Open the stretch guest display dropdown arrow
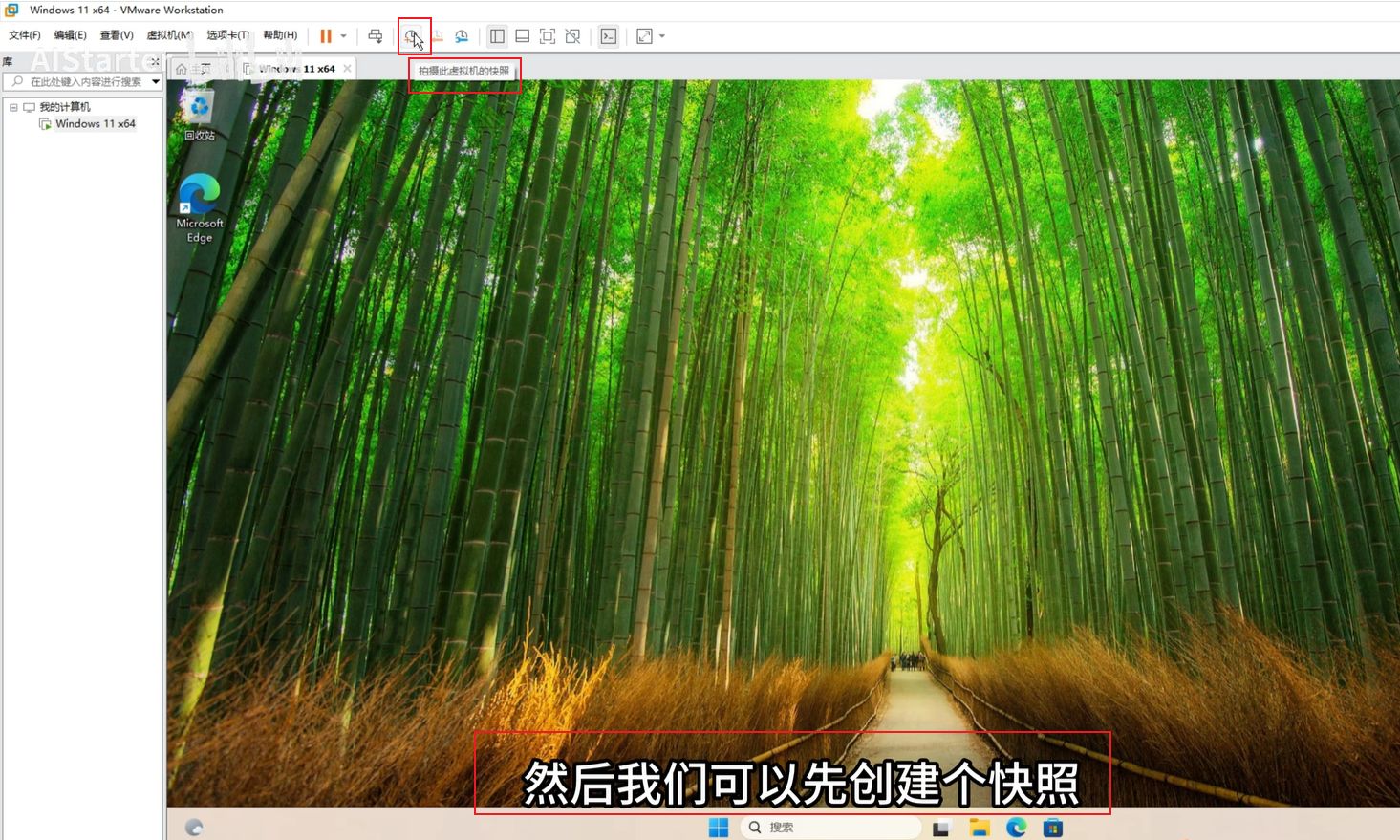Screen dimensions: 1400x840 point(662,36)
